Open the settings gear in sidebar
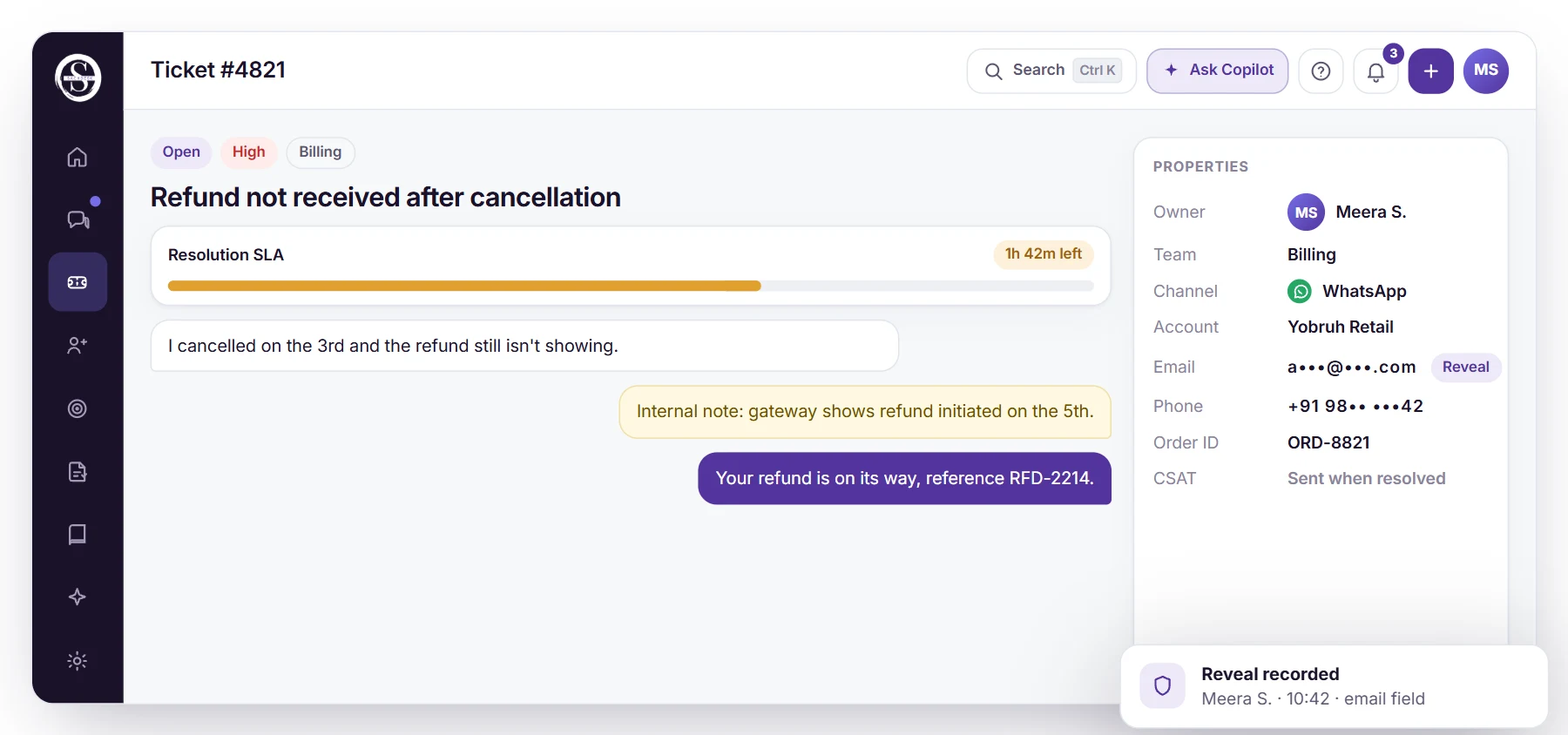The width and height of the screenshot is (1568, 735). click(78, 661)
